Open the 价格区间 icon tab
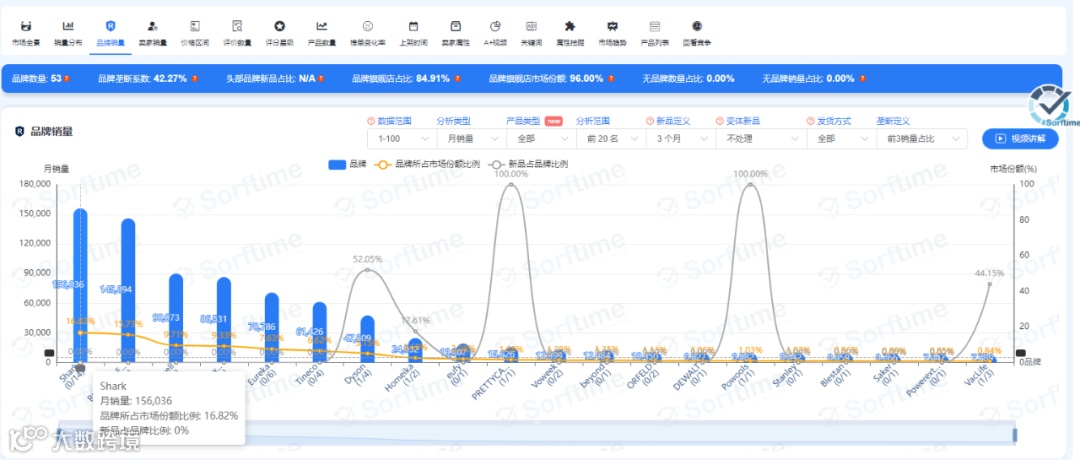The width and height of the screenshot is (1080, 460). (x=194, y=33)
